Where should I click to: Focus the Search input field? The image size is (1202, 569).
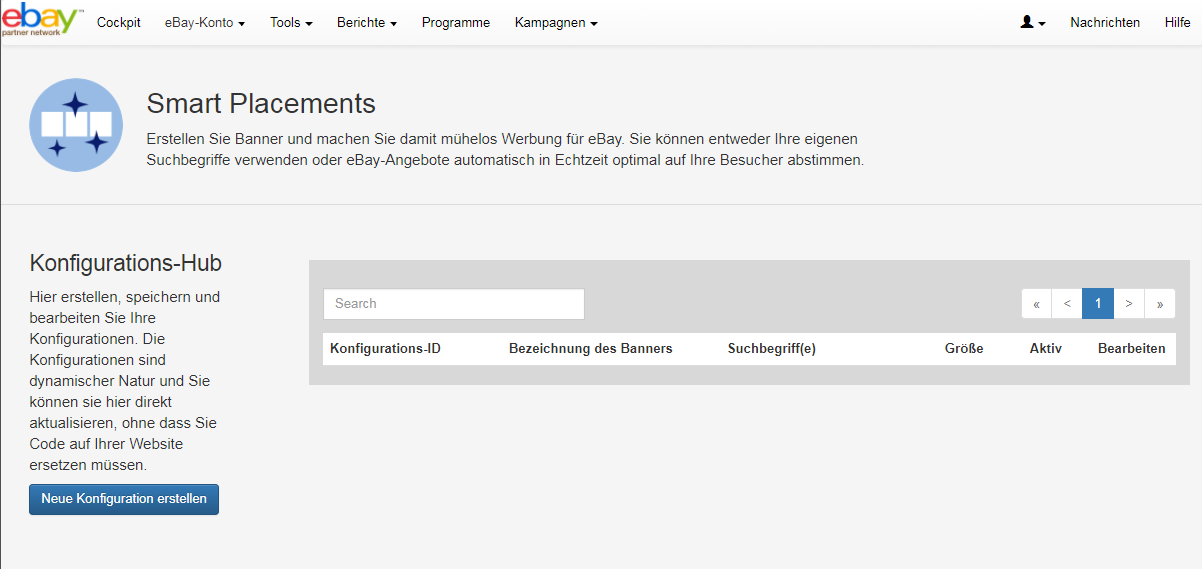coord(454,304)
